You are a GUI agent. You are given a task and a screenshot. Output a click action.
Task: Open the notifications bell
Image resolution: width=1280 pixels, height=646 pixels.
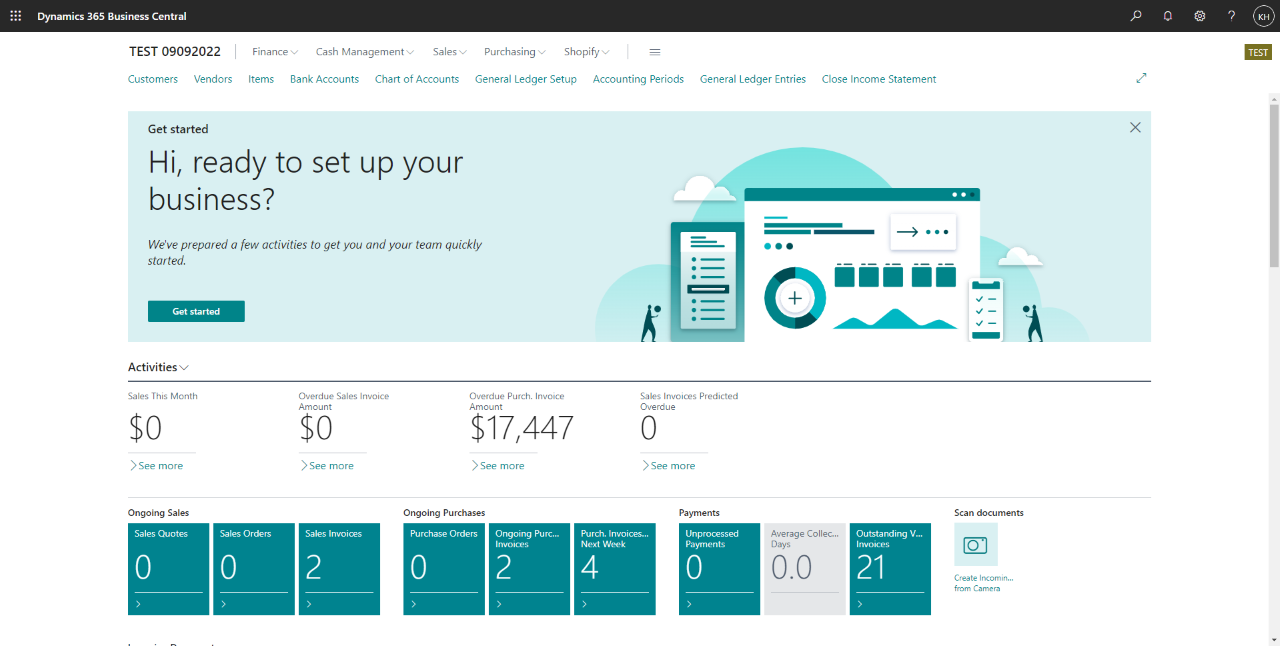(1168, 16)
